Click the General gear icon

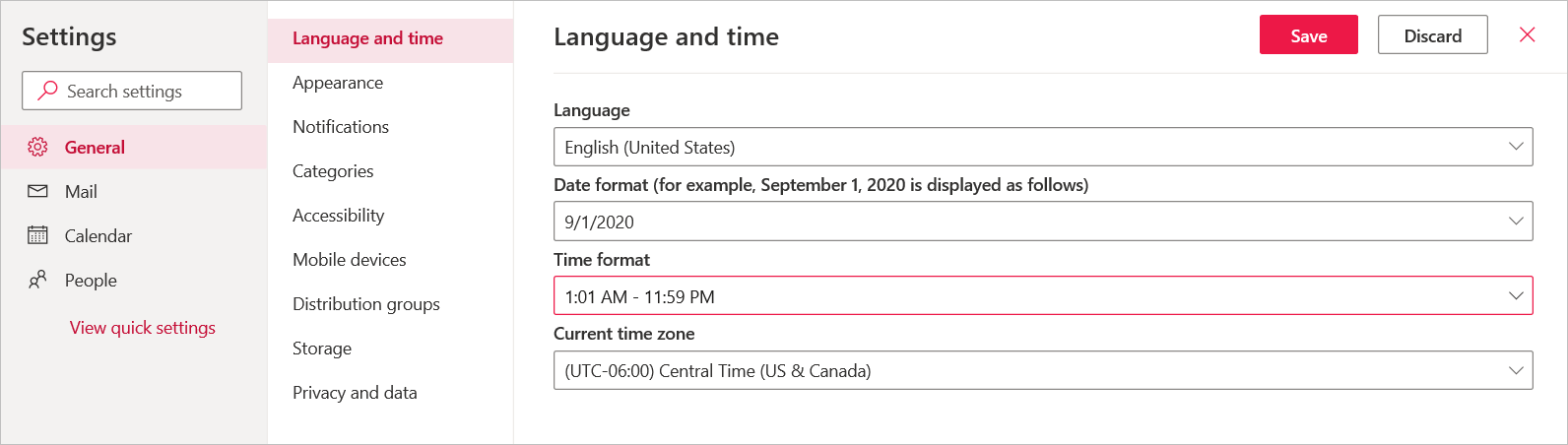tap(37, 147)
